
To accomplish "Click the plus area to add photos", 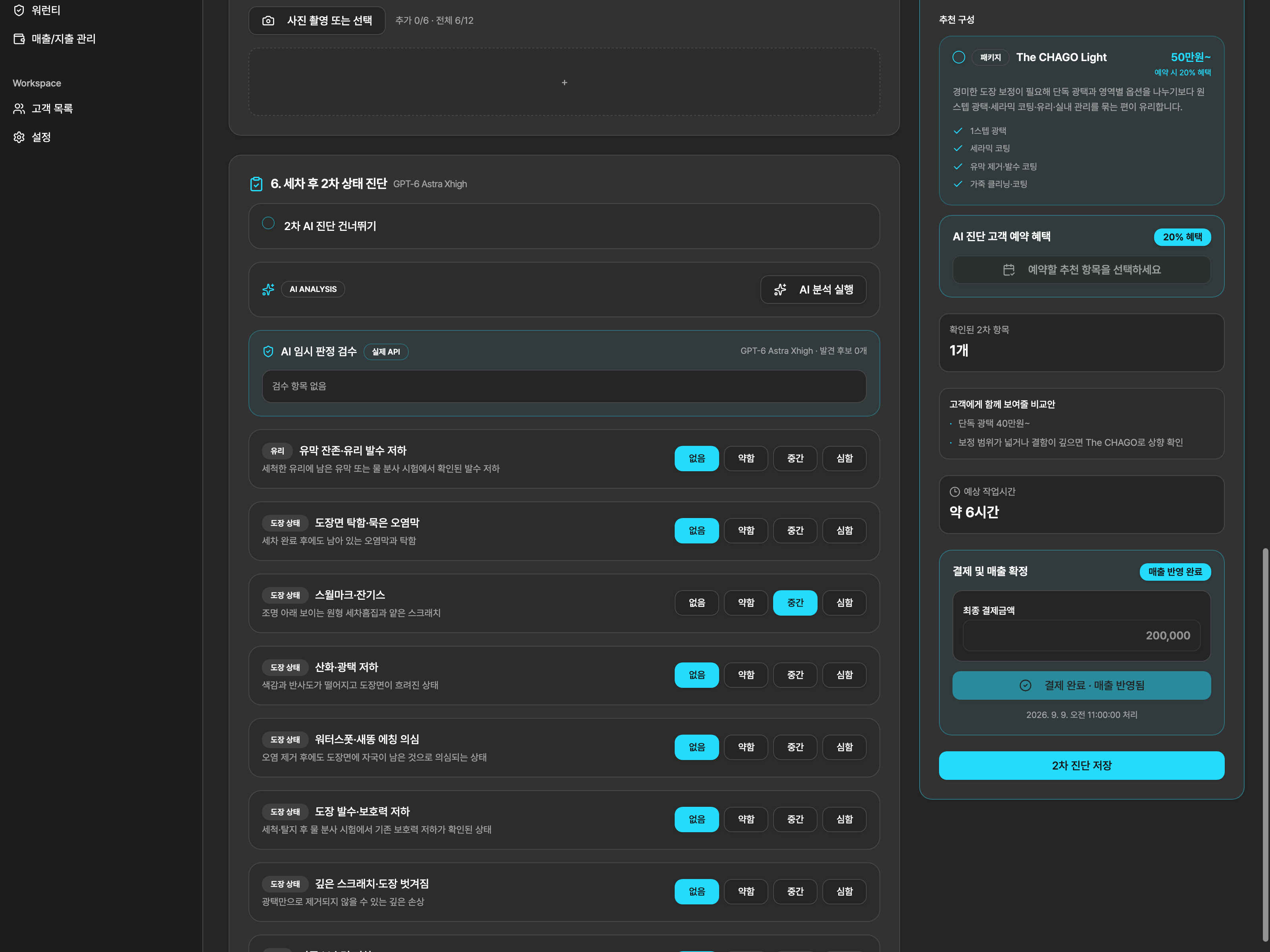I will 564,82.
